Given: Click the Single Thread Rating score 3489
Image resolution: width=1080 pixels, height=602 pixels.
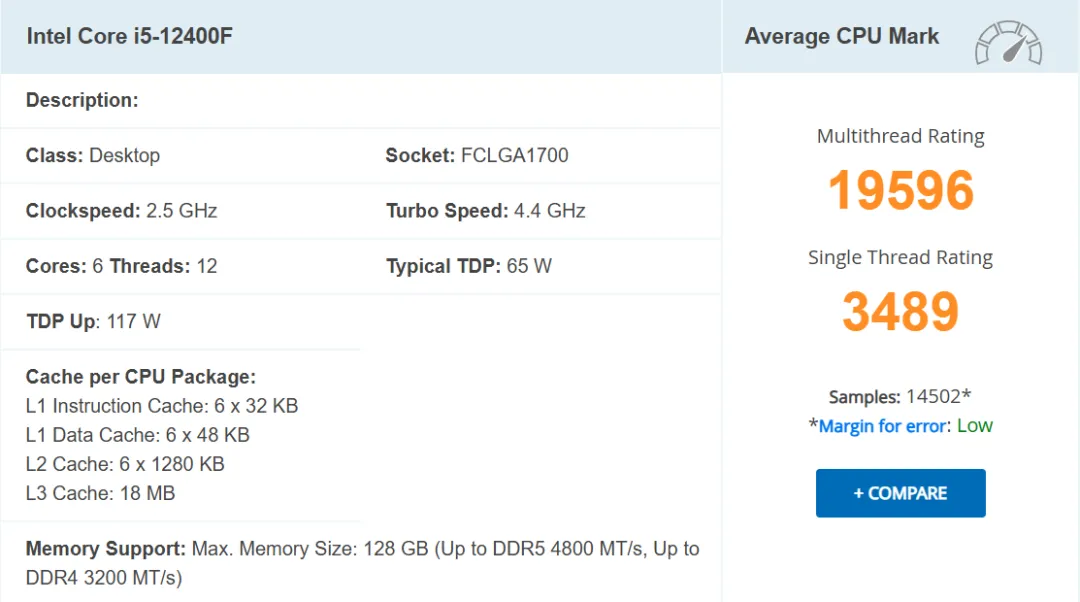Looking at the screenshot, I should 900,311.
